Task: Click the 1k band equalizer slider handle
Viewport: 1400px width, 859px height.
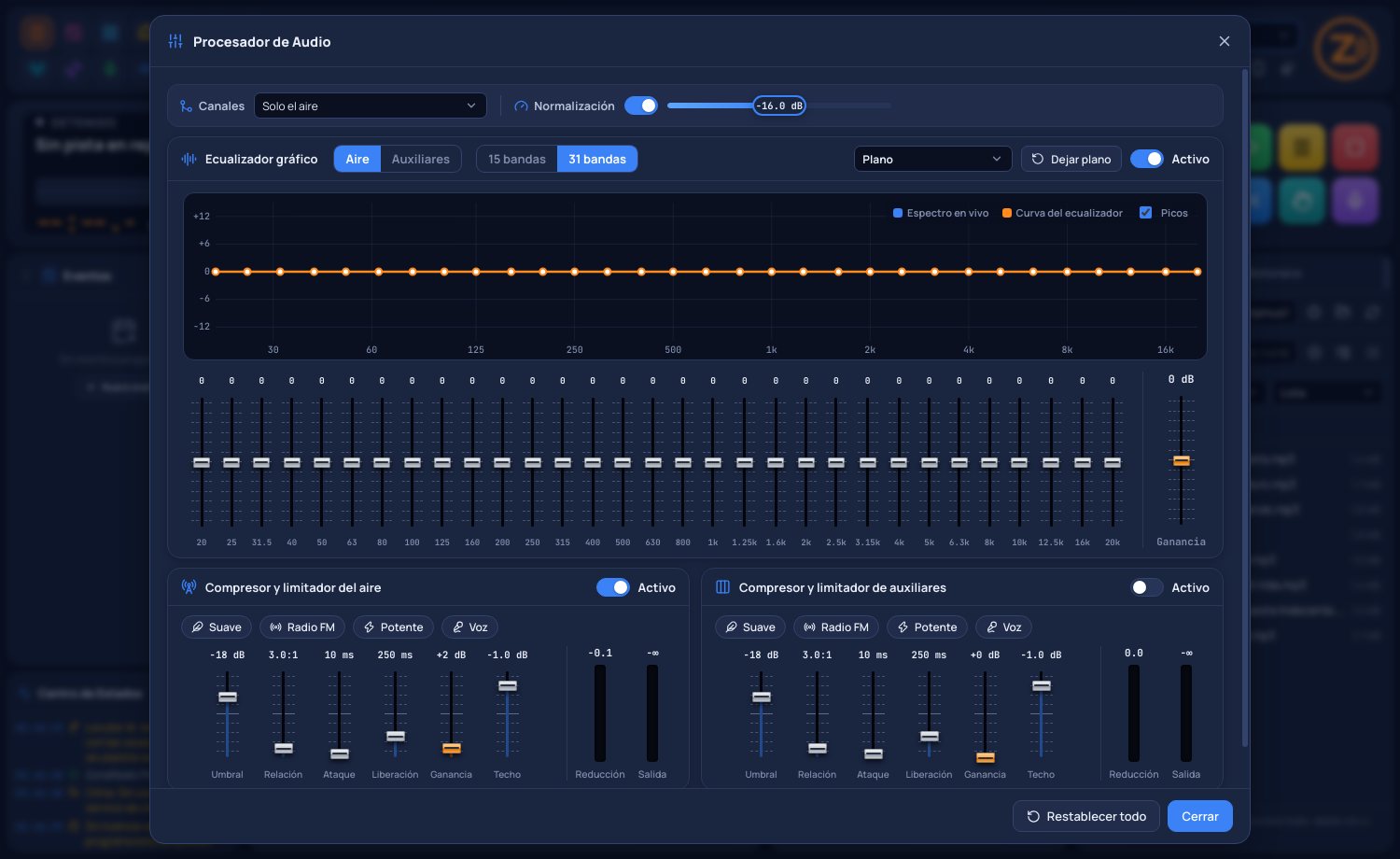Action: (713, 462)
